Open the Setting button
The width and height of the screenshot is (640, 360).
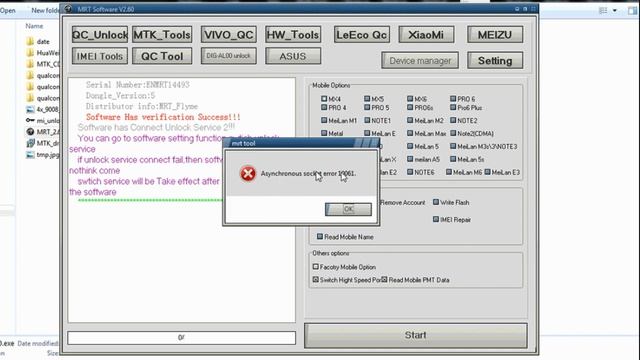coord(495,60)
